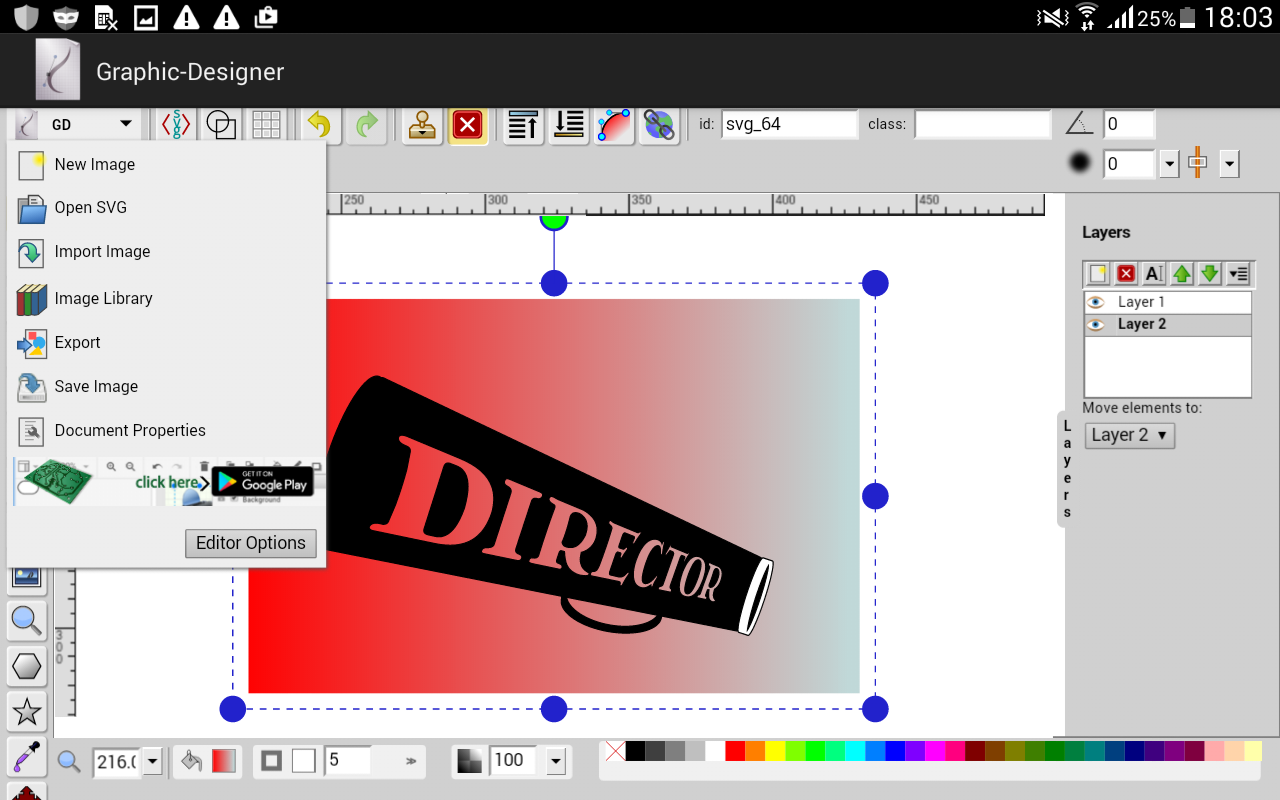Toggle wireframe mode icon in top toolbar
This screenshot has height=800, width=1280.
[x=221, y=125]
